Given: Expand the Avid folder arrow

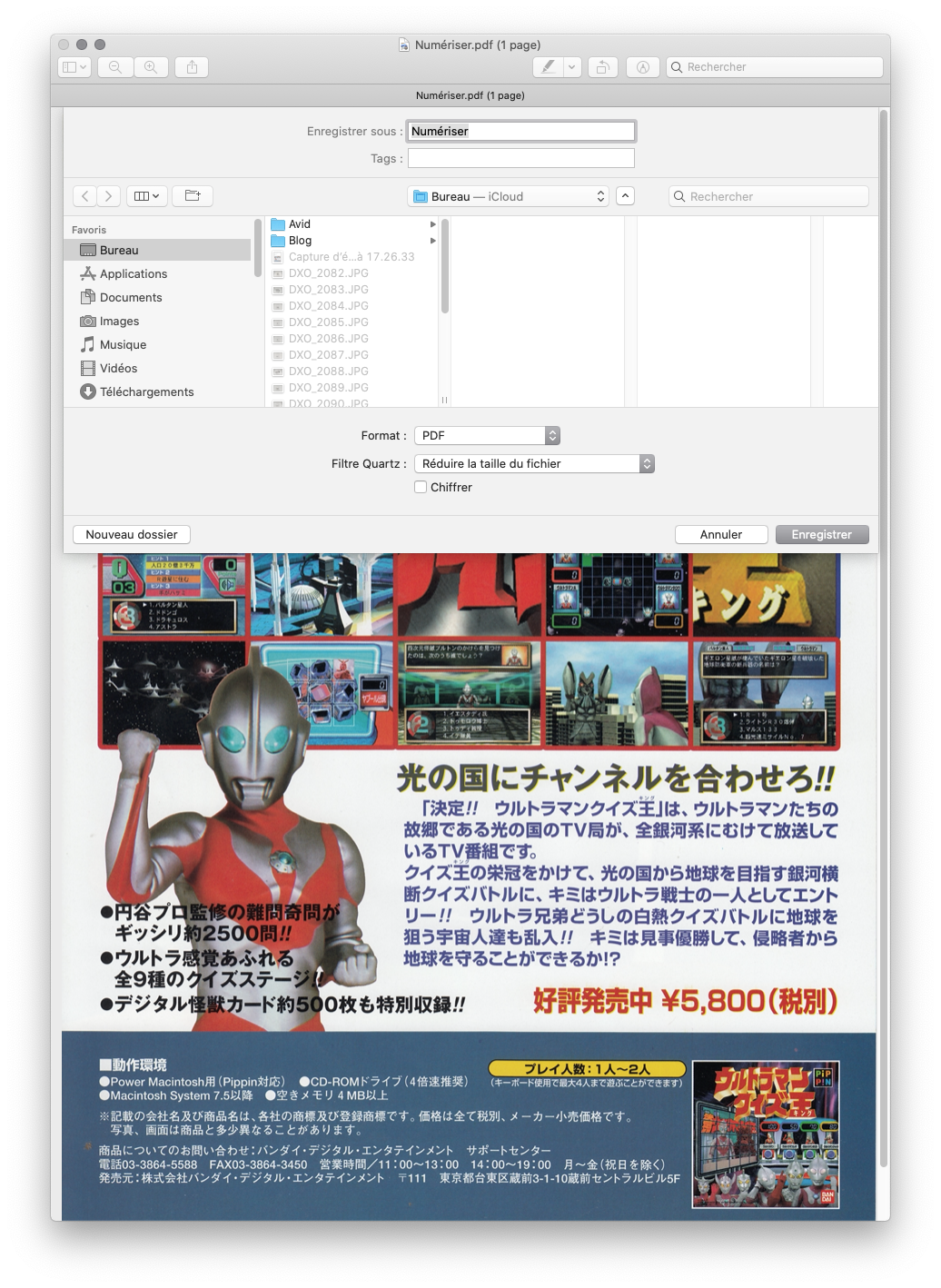Looking at the screenshot, I should pos(433,224).
